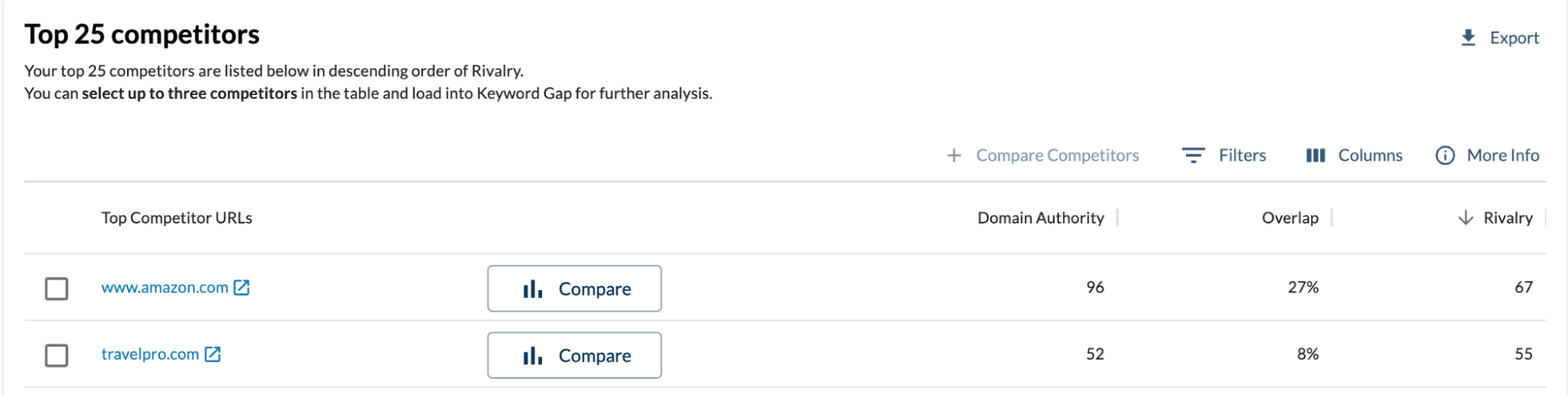Click the Compare Competitors text
The width and height of the screenshot is (1568, 396).
pyautogui.click(x=1057, y=155)
